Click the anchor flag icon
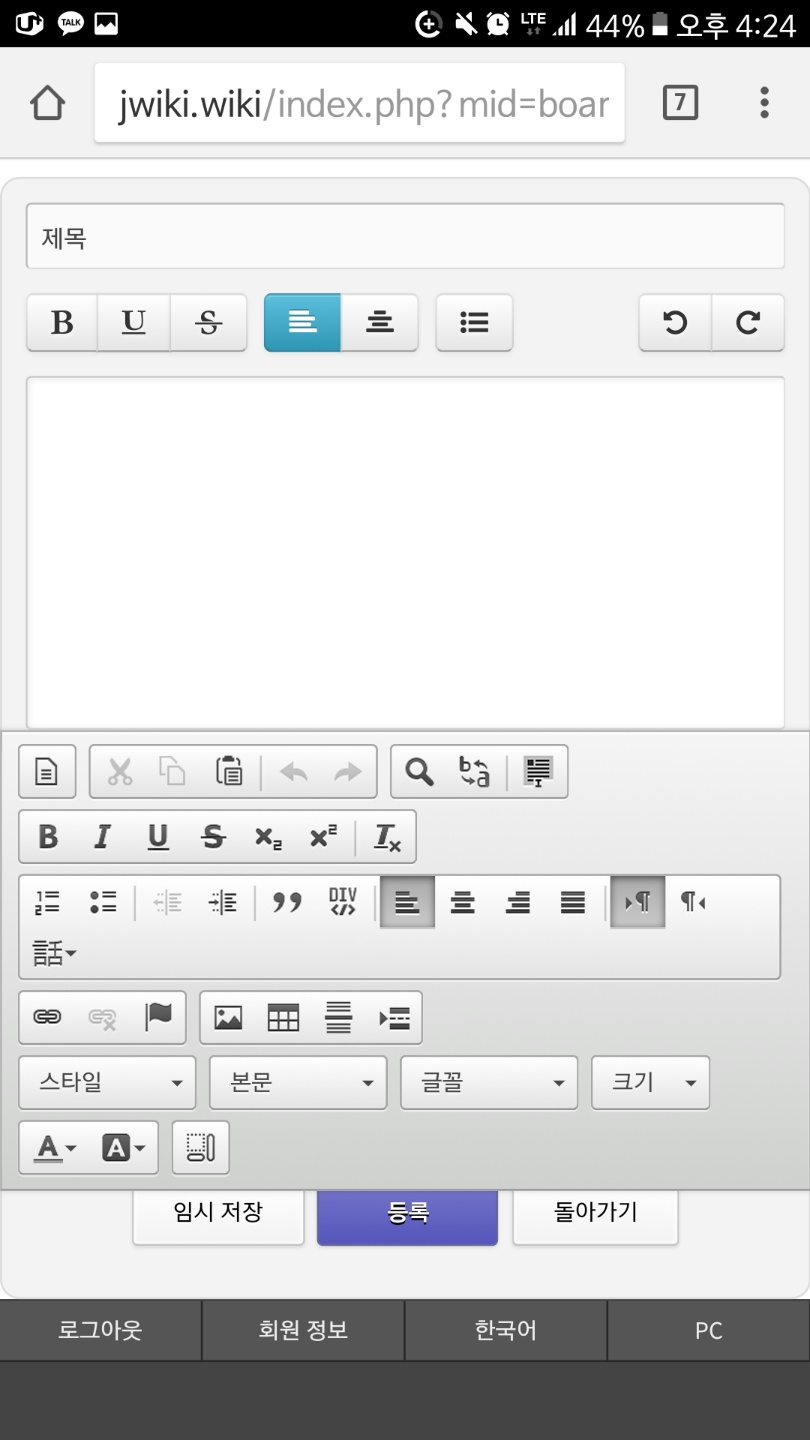 click(x=158, y=1018)
